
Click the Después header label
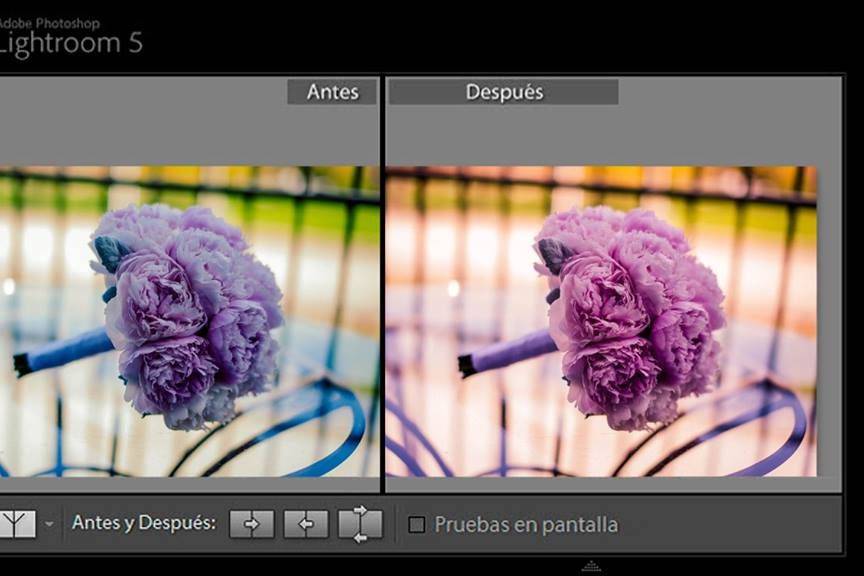504,91
